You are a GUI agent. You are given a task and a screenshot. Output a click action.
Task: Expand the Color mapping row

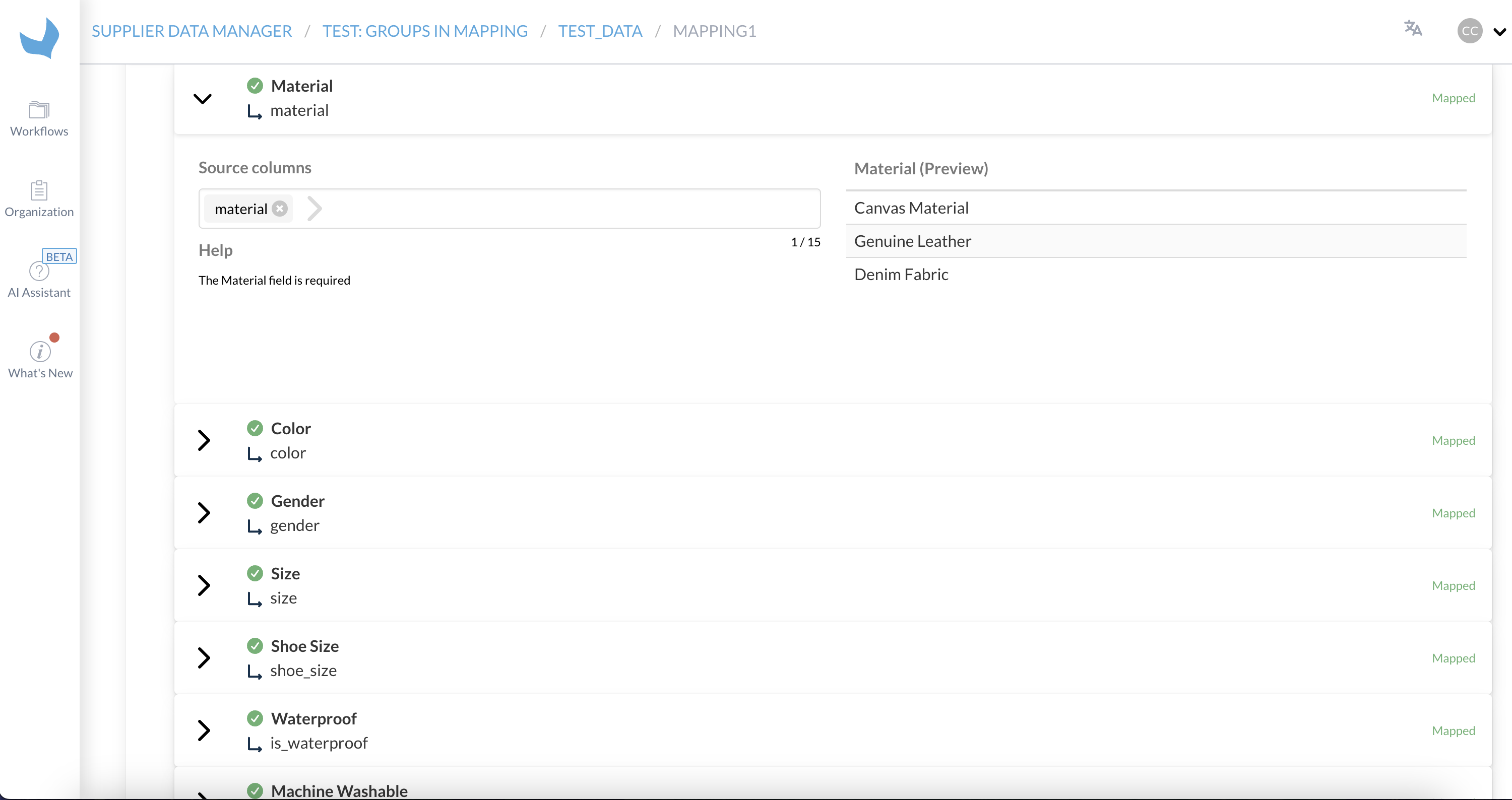pyautogui.click(x=204, y=440)
